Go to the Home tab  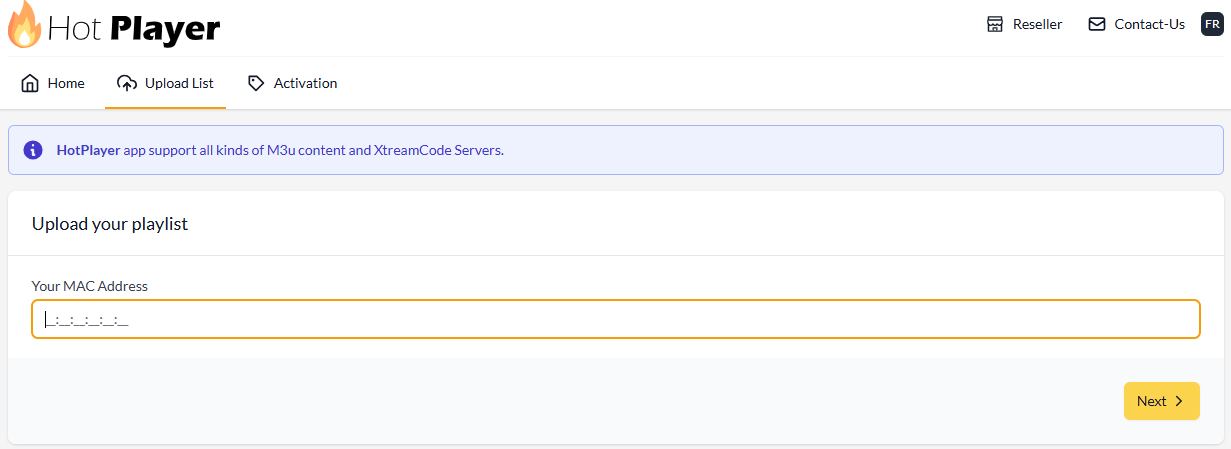click(66, 83)
